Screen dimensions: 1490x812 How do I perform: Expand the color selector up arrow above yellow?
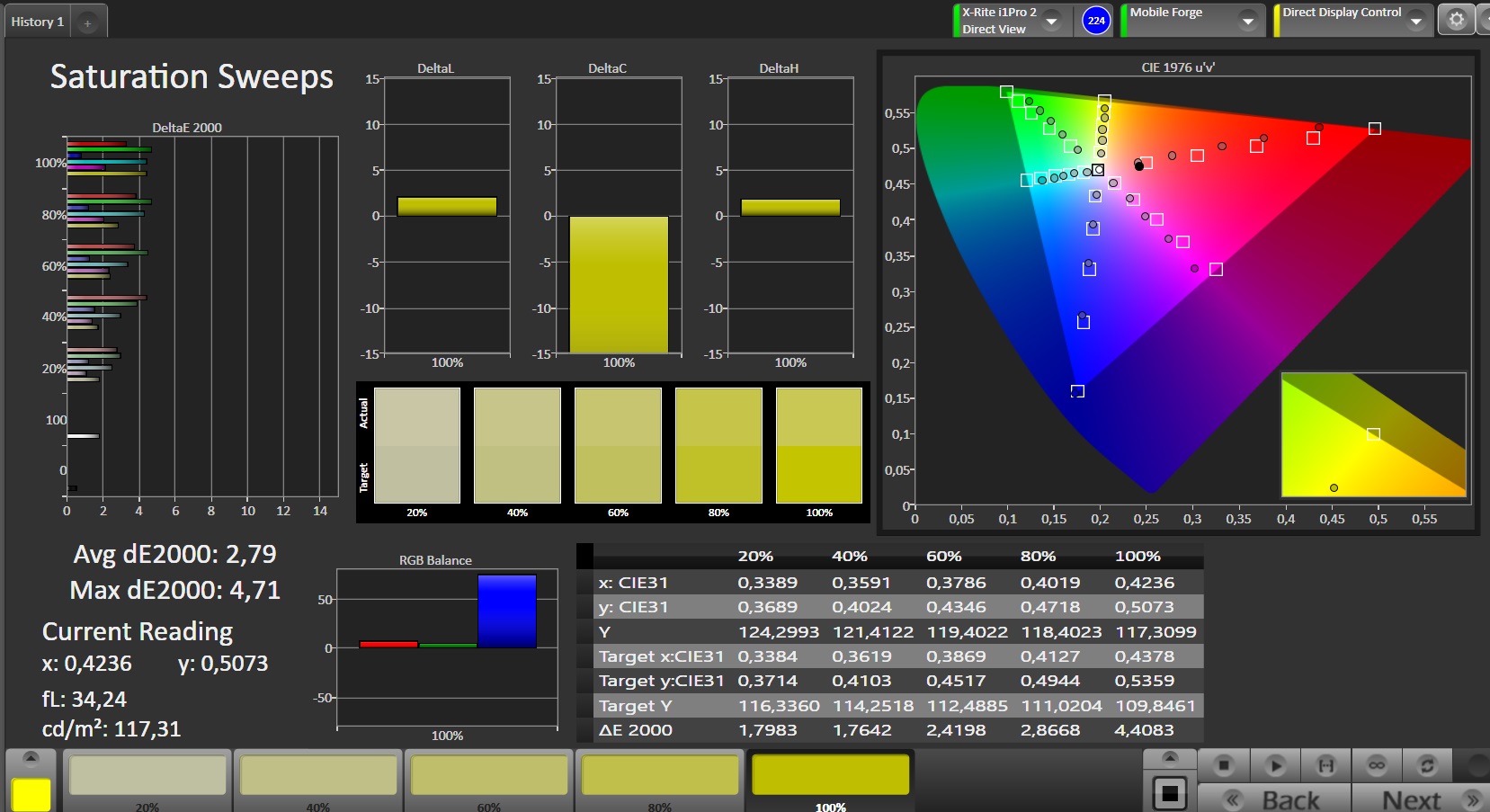[31, 758]
